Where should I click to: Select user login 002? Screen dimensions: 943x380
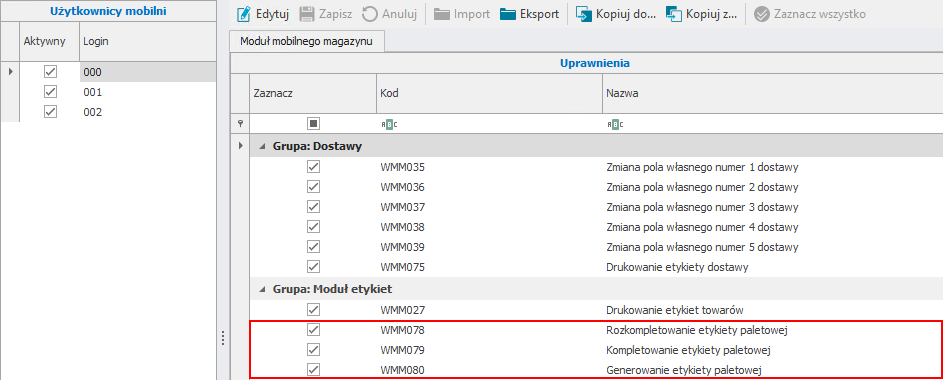[x=147, y=112]
